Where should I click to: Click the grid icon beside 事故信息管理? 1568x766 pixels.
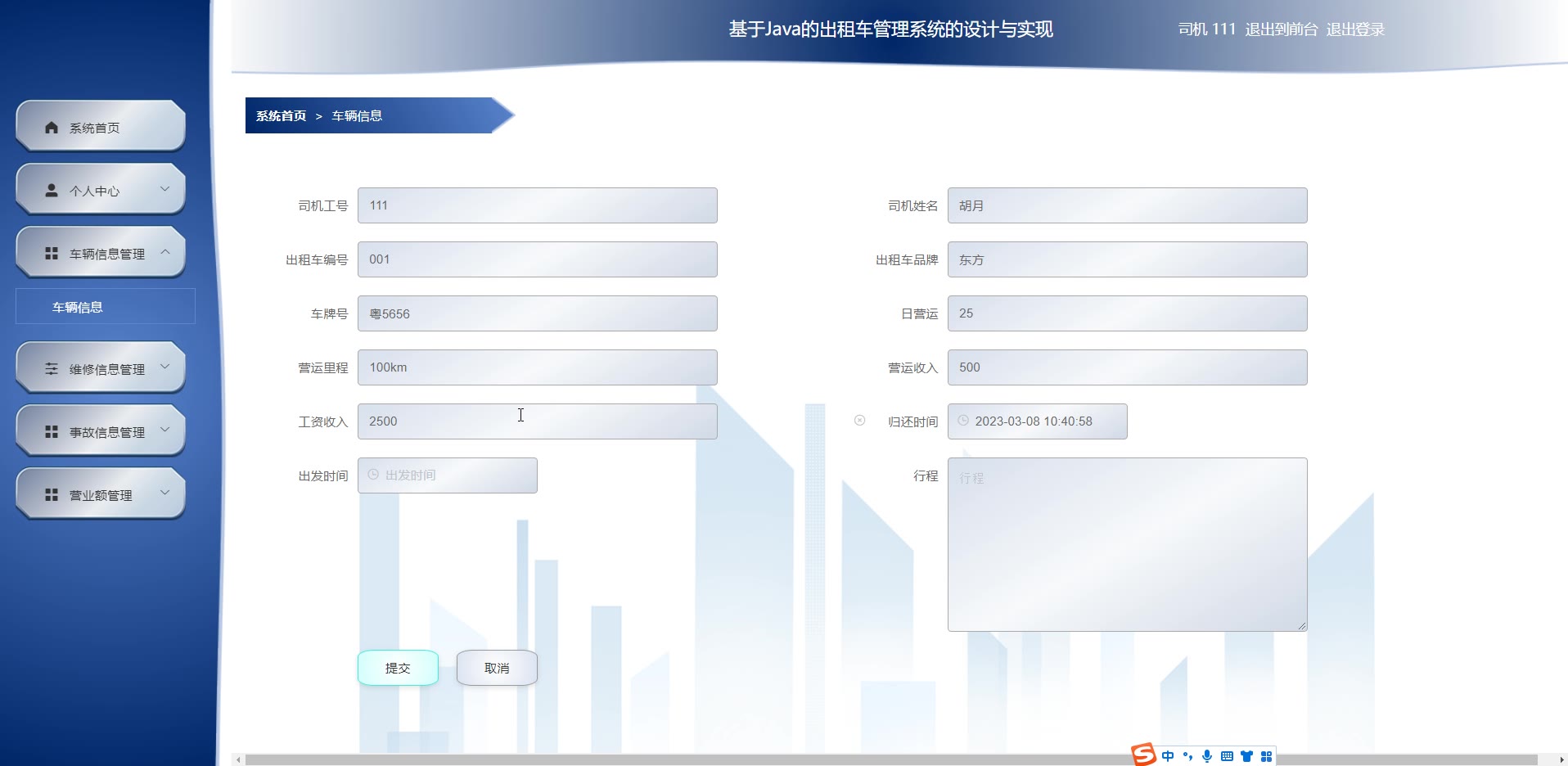(x=52, y=432)
